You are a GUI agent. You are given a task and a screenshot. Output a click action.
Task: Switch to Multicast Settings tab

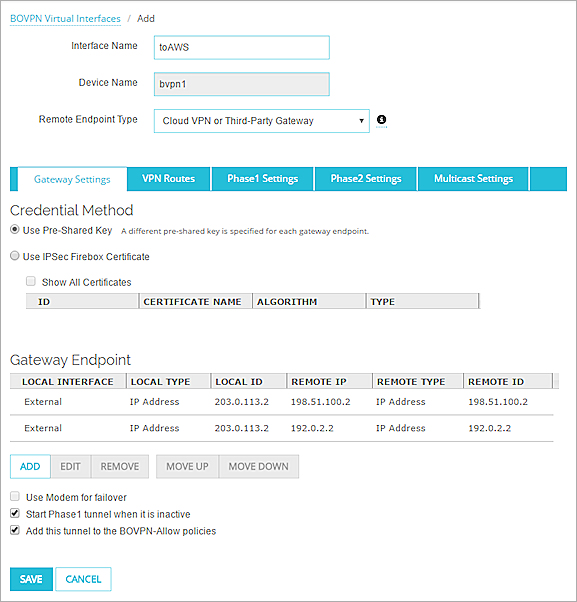[x=473, y=179]
